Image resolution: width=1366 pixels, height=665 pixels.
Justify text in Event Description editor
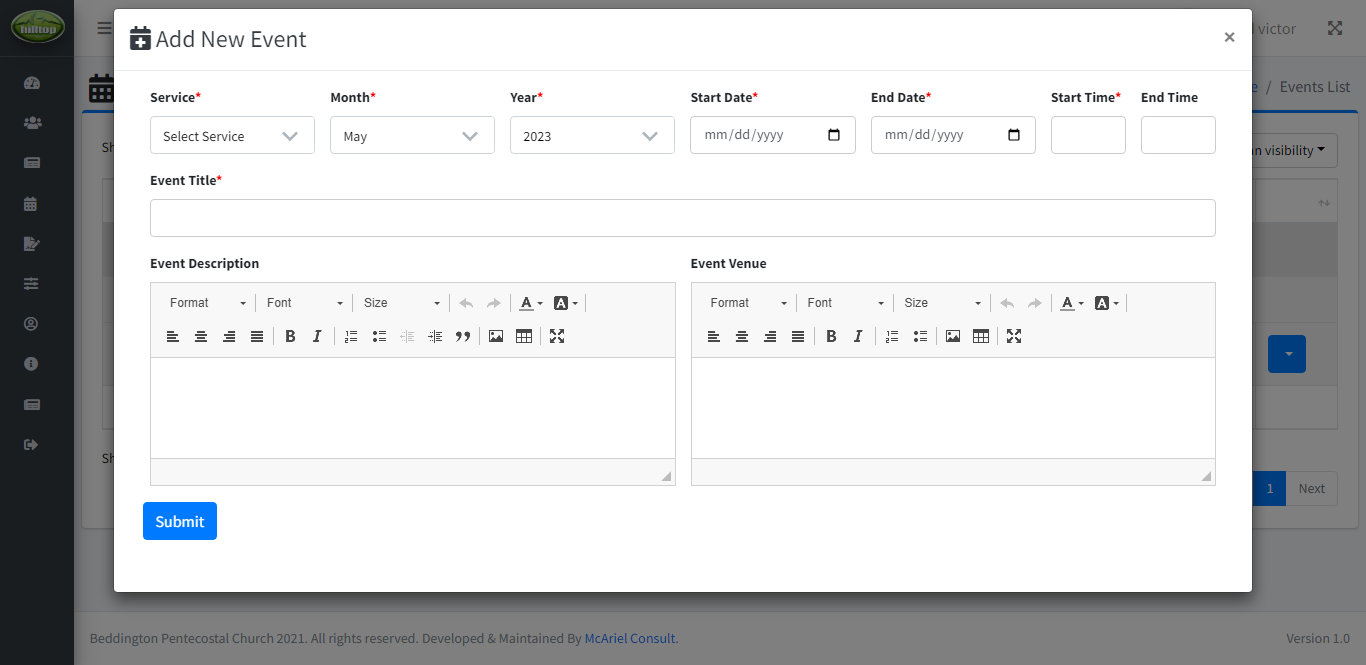[x=257, y=336]
